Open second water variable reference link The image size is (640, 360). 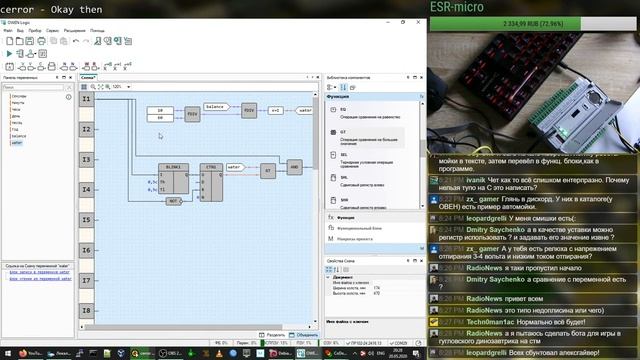tap(40, 278)
